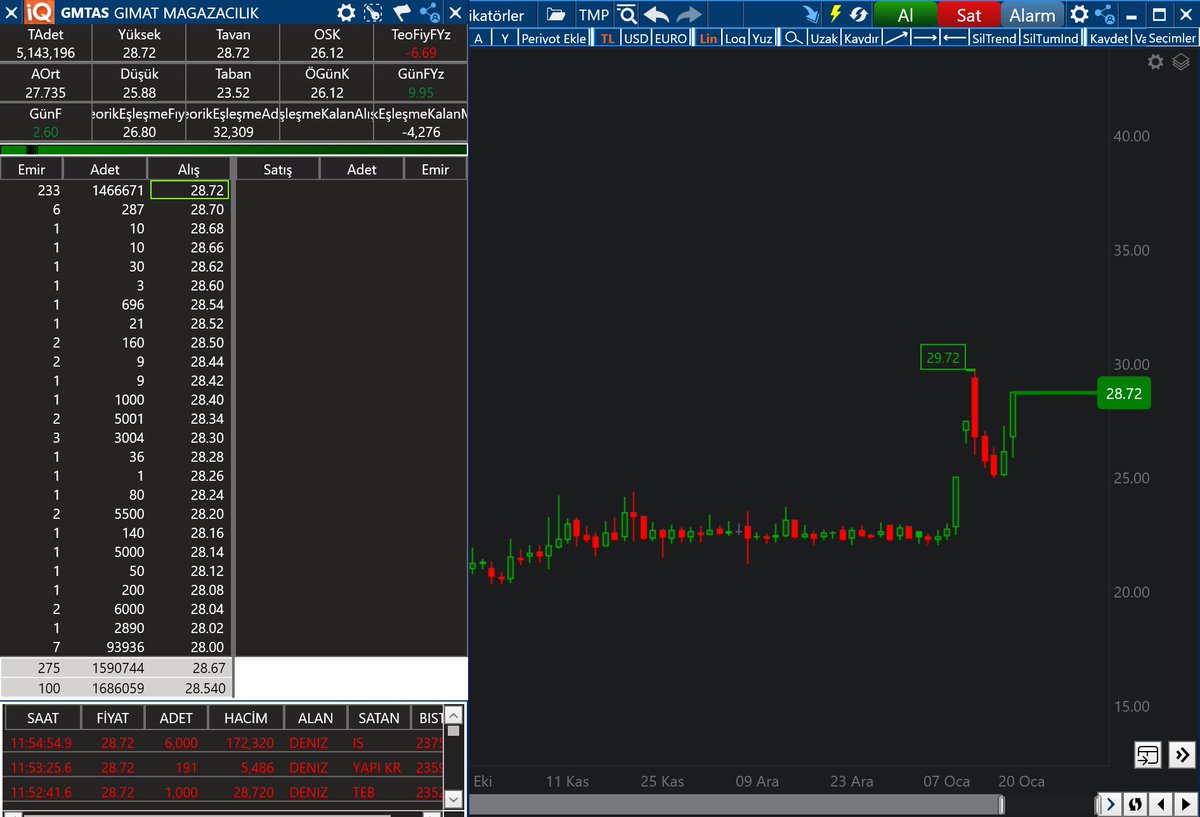Click the 29.72 high price marker
1200x817 pixels.
(942, 357)
